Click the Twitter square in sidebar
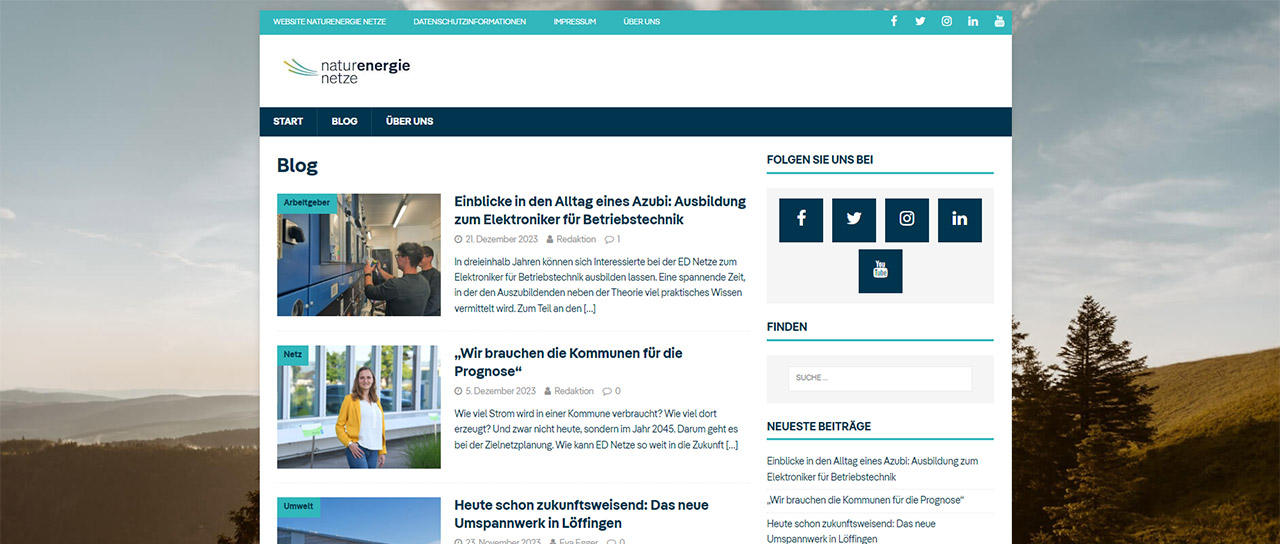The width and height of the screenshot is (1280, 544). coord(854,220)
